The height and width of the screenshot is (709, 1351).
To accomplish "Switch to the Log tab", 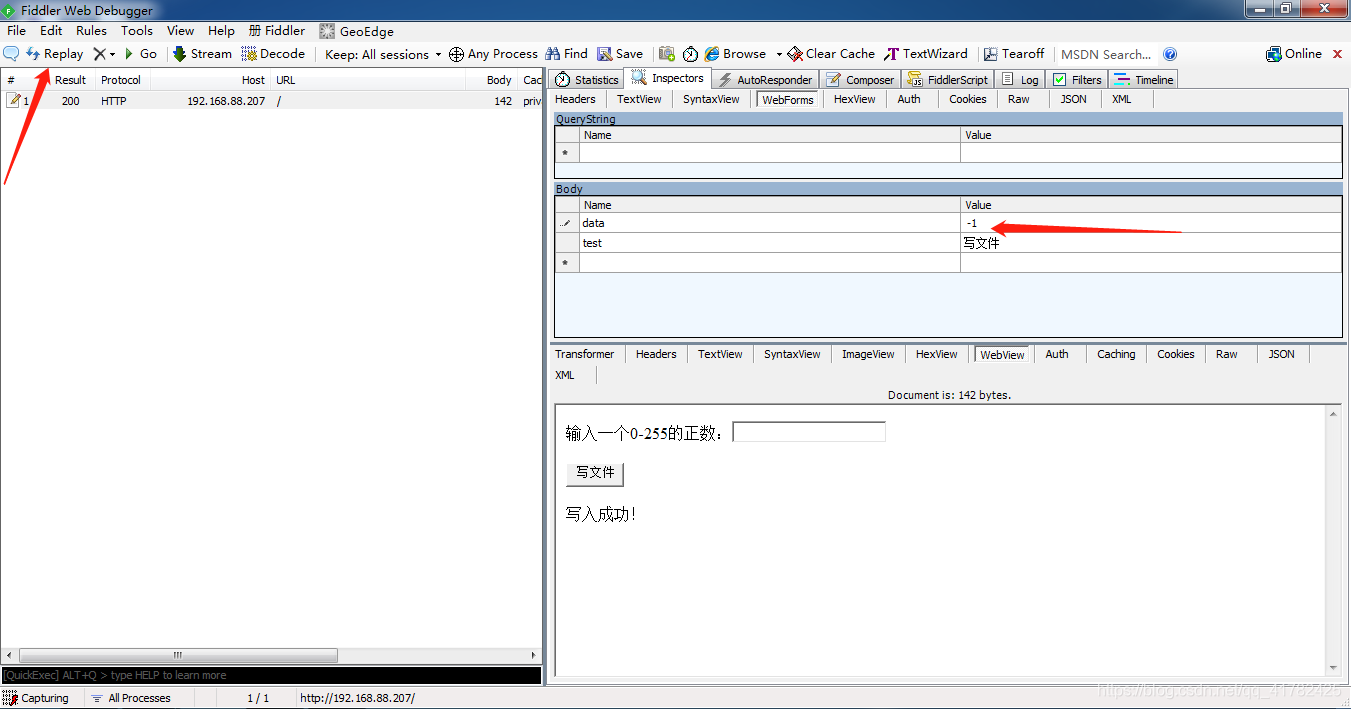I will [1020, 79].
